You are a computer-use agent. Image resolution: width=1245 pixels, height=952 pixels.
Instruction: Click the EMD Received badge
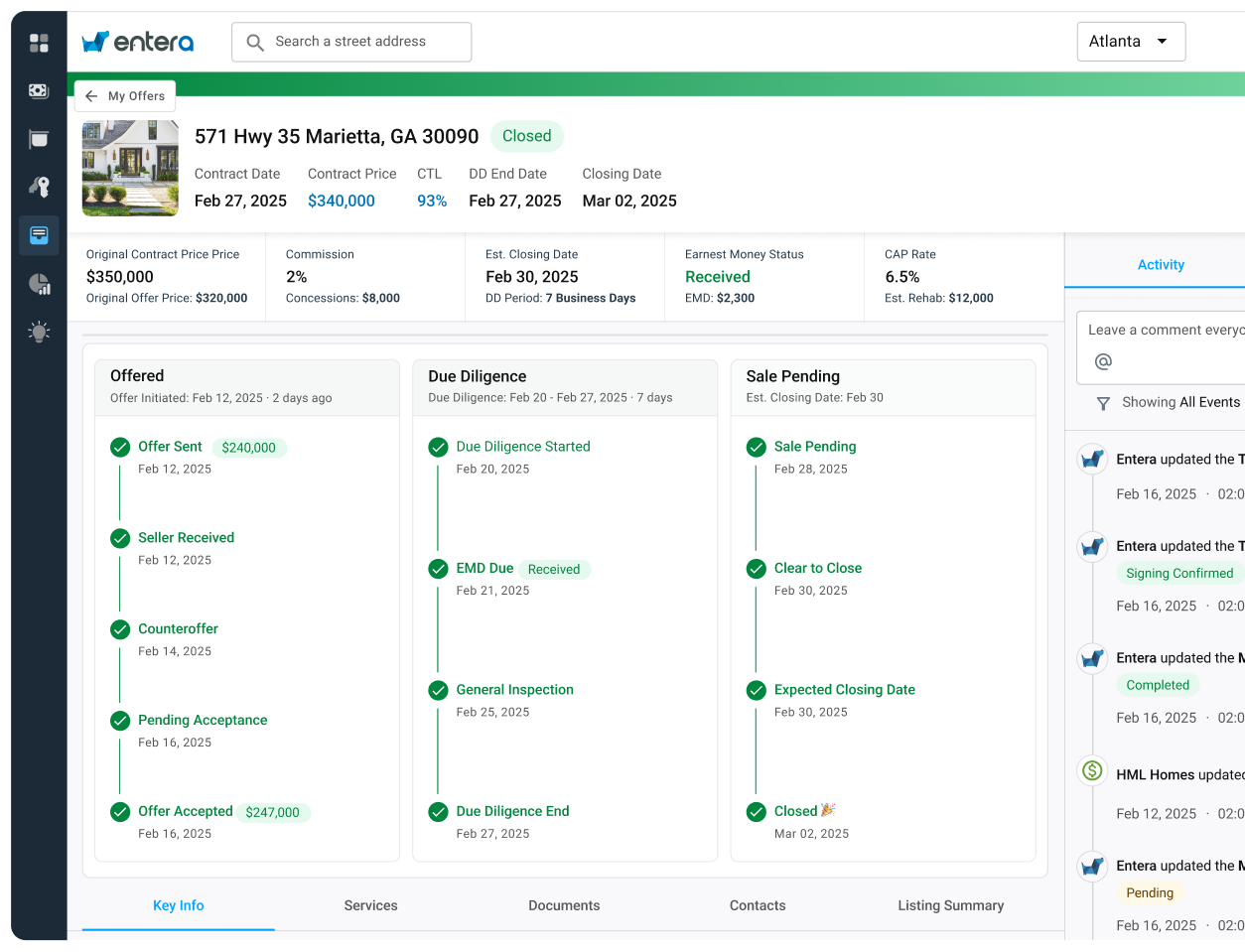tap(554, 569)
